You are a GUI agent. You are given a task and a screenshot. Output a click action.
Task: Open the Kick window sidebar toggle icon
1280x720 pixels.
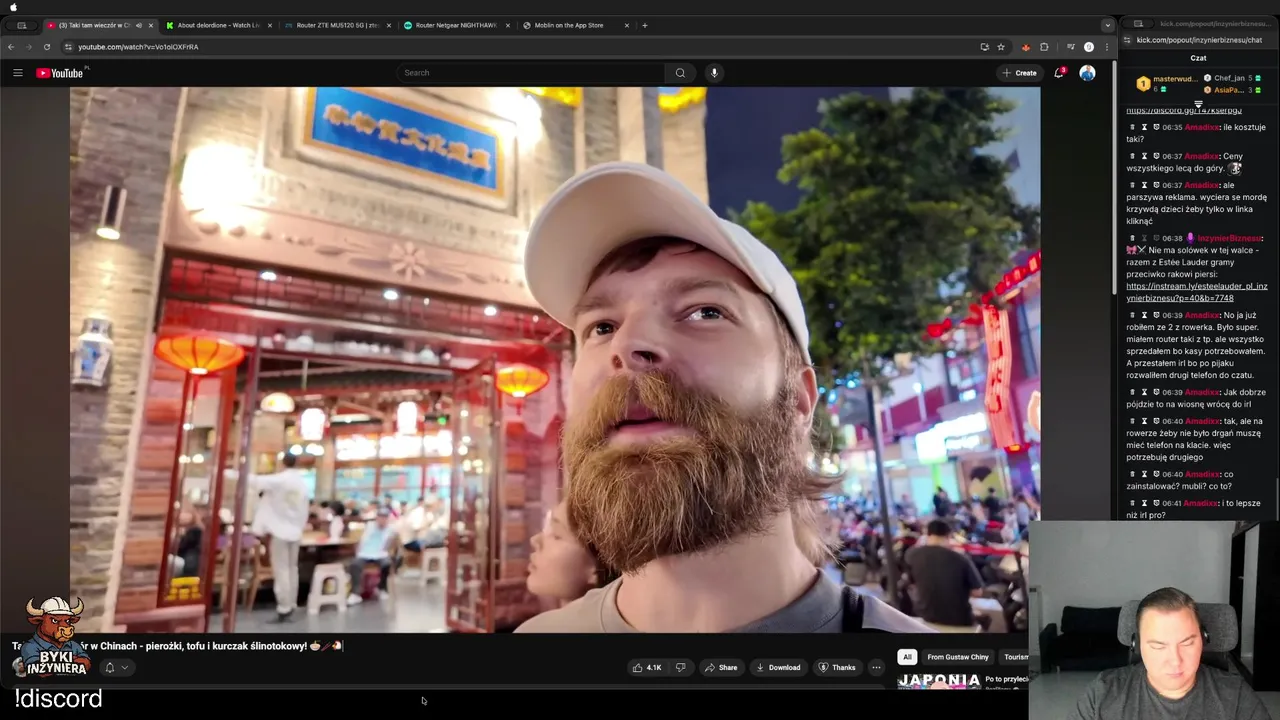coord(1138,23)
